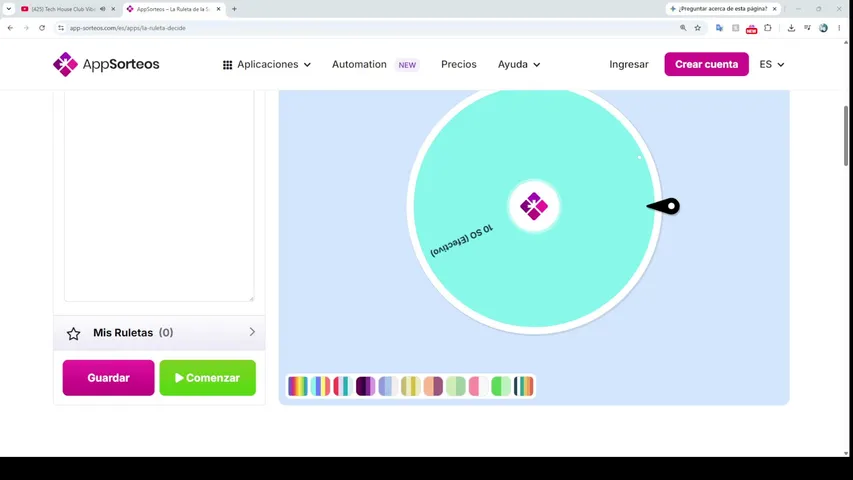853x480 pixels.
Task: Open the Aplicaciones dropdown menu
Action: point(267,64)
